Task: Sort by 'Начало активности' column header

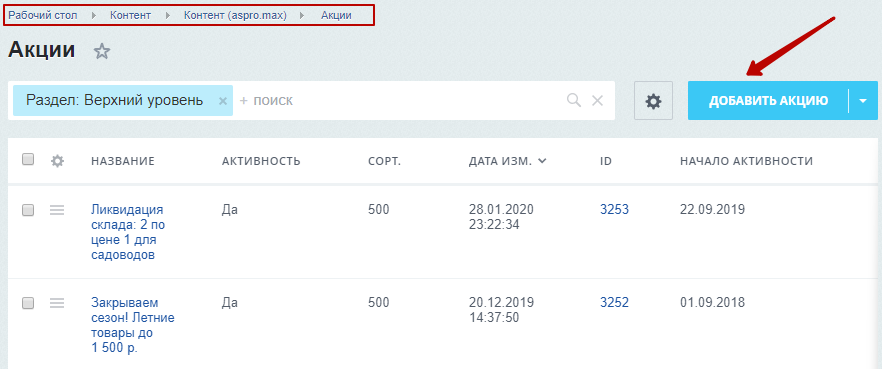Action: (x=746, y=161)
